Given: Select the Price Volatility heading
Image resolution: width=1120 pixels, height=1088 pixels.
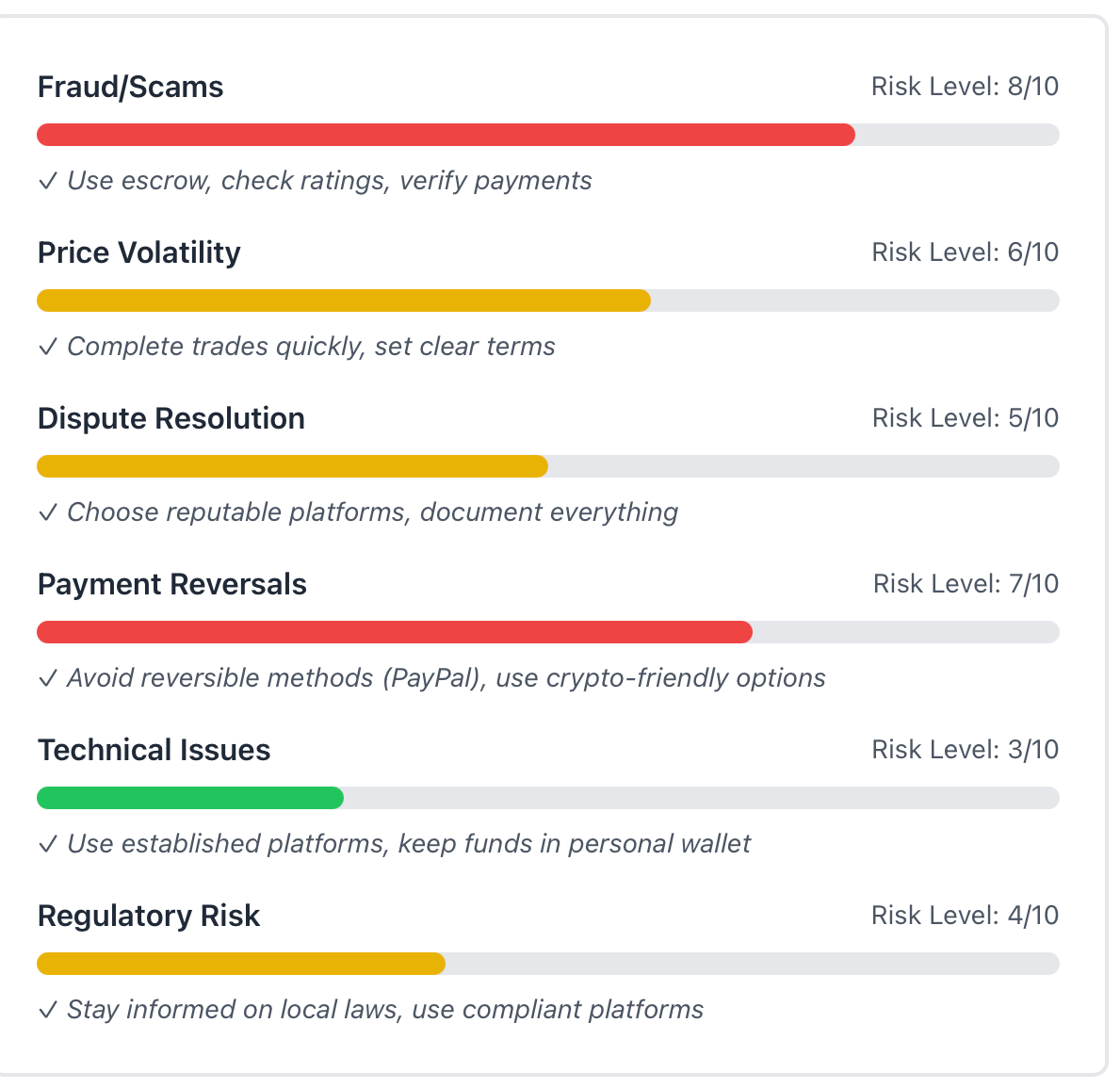Looking at the screenshot, I should (139, 252).
